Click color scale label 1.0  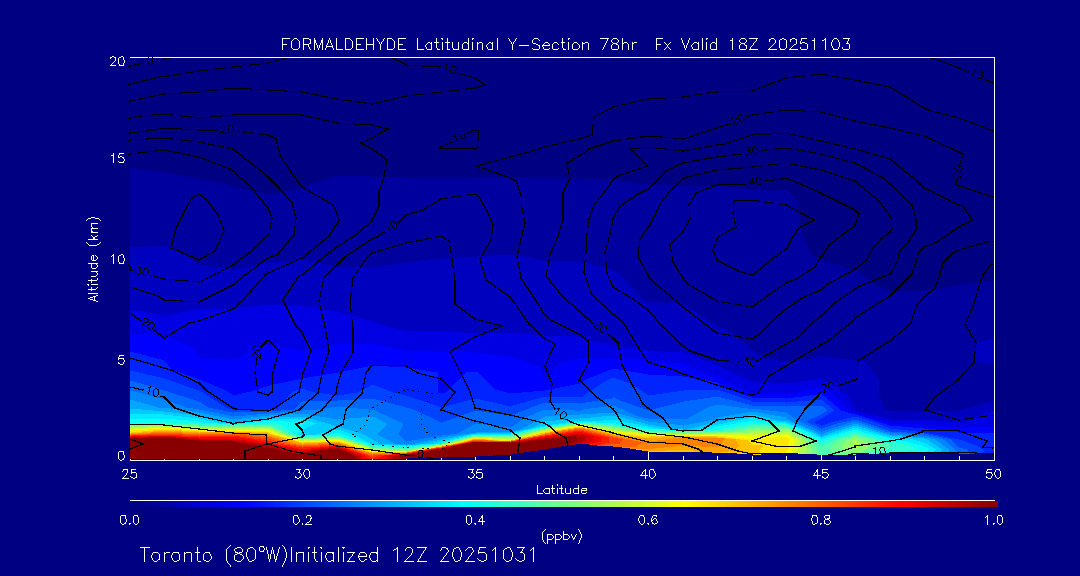(x=993, y=520)
